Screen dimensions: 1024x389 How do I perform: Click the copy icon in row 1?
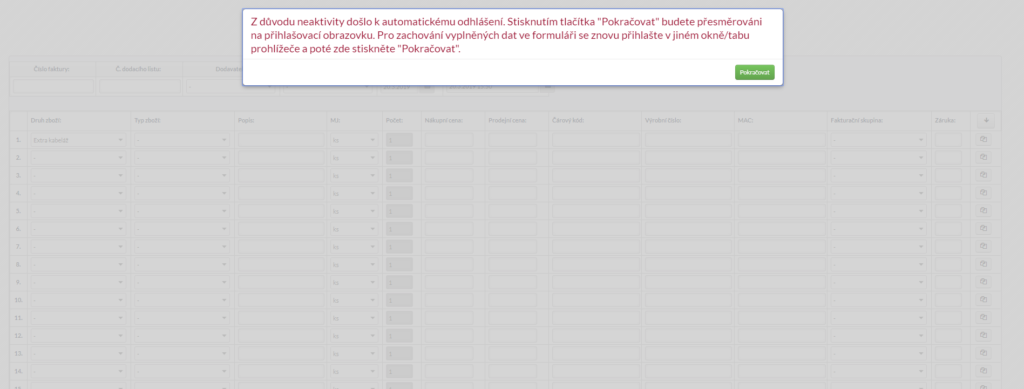pos(985,140)
